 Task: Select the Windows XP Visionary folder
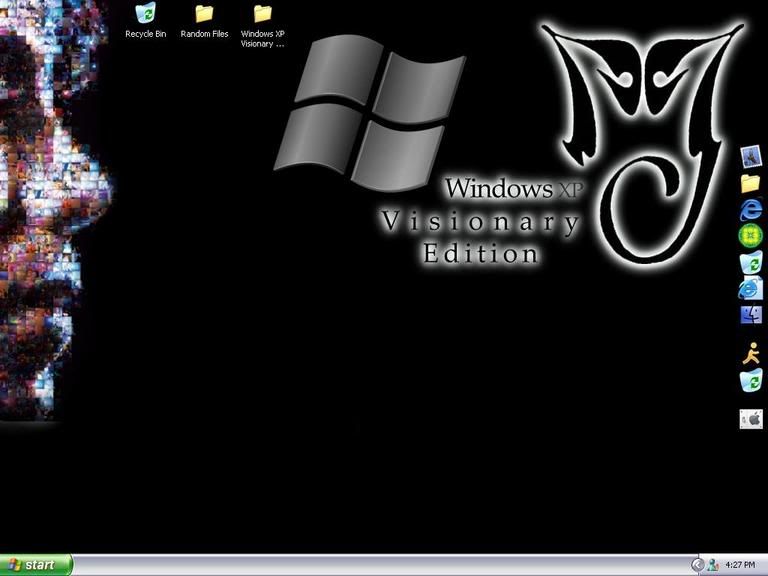click(x=263, y=25)
